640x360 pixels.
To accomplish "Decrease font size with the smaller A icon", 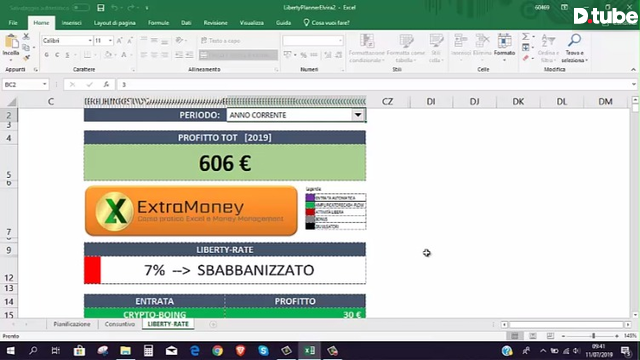I will click(x=130, y=40).
